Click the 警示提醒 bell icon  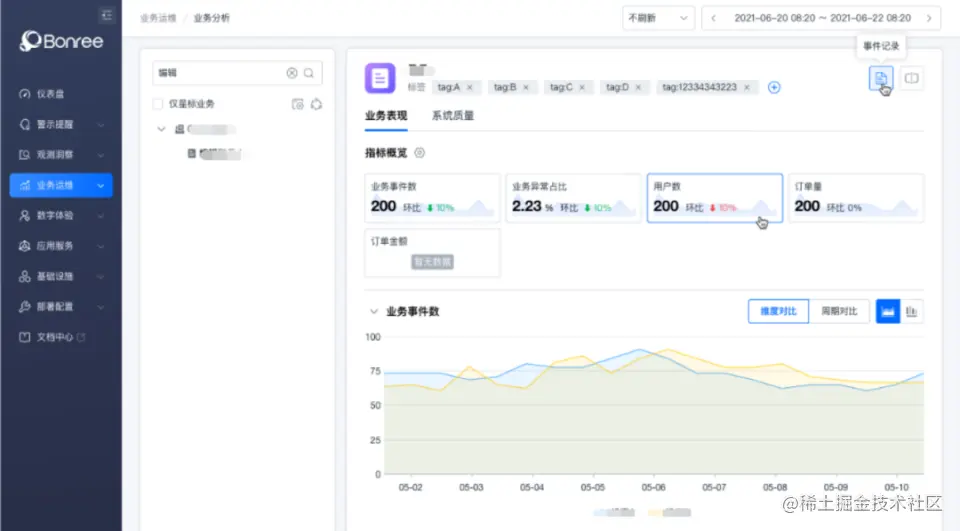[24, 124]
